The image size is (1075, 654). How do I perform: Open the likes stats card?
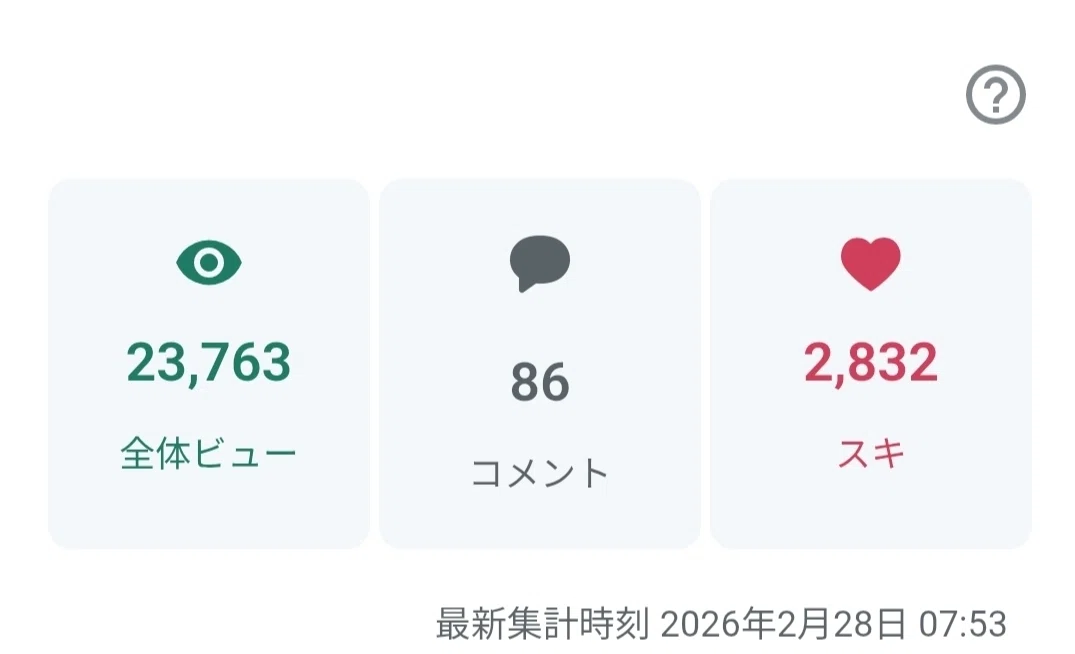(x=871, y=364)
